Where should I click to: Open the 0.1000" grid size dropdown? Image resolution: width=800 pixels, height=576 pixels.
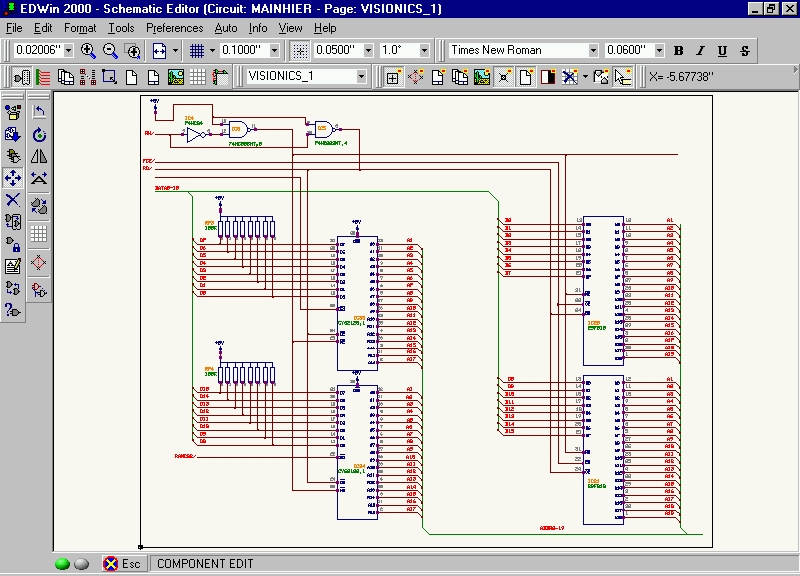pyautogui.click(x=274, y=50)
